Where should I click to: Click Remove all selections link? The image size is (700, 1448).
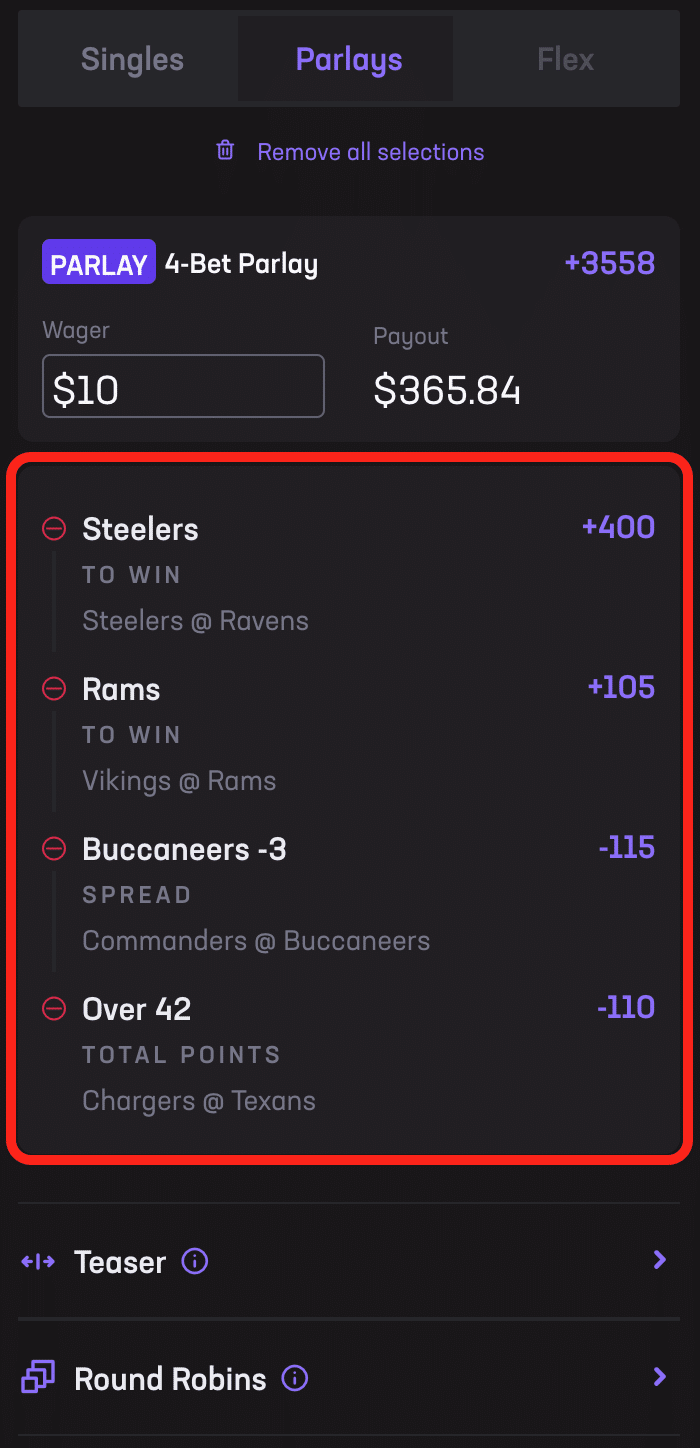pos(370,152)
